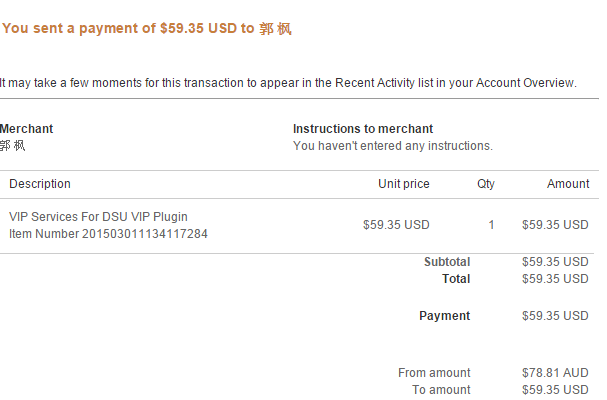Click the Payment label

point(444,316)
